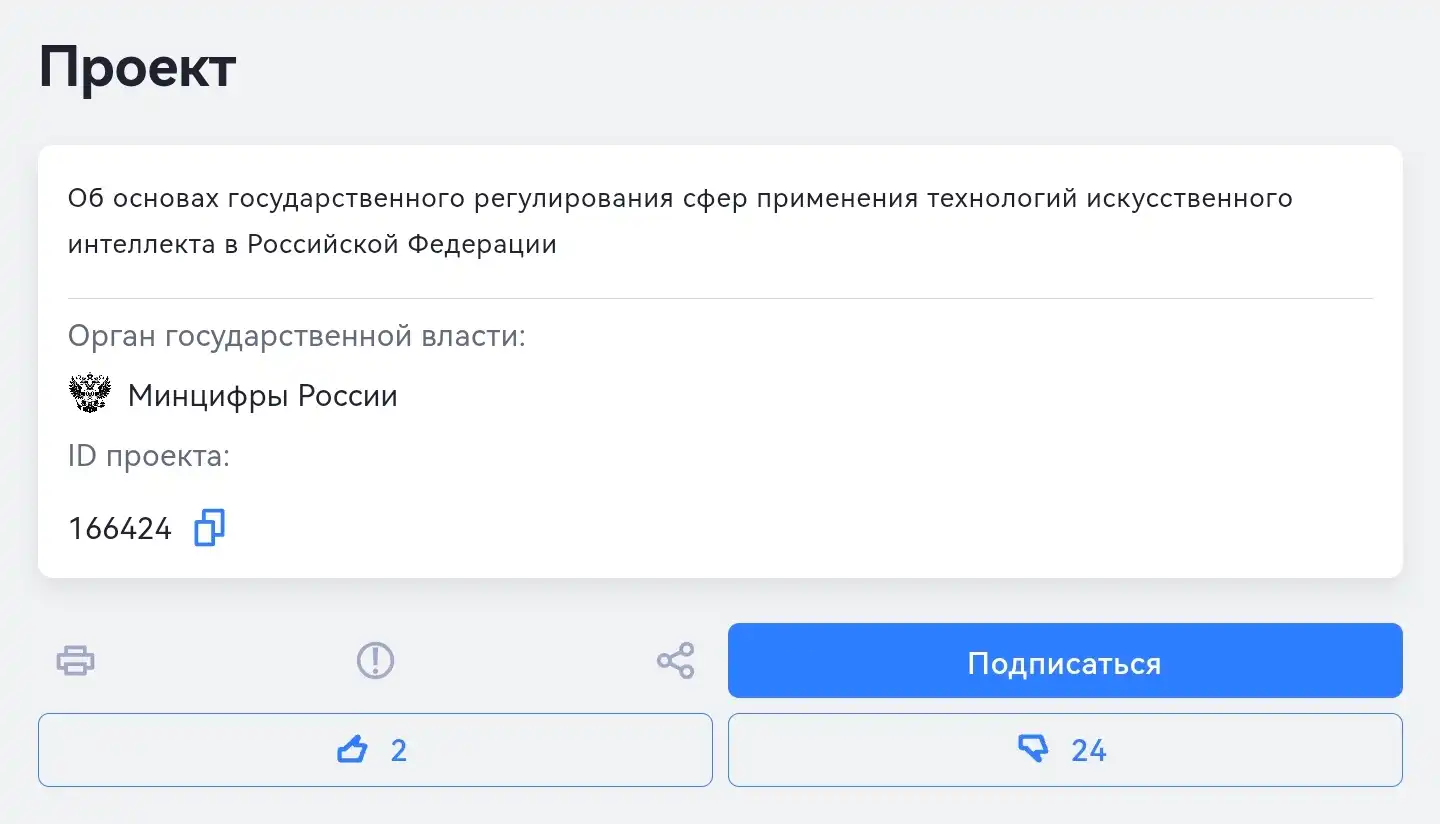Click the dislike count number 24
Screen dimensions: 1440x824
[1088, 750]
